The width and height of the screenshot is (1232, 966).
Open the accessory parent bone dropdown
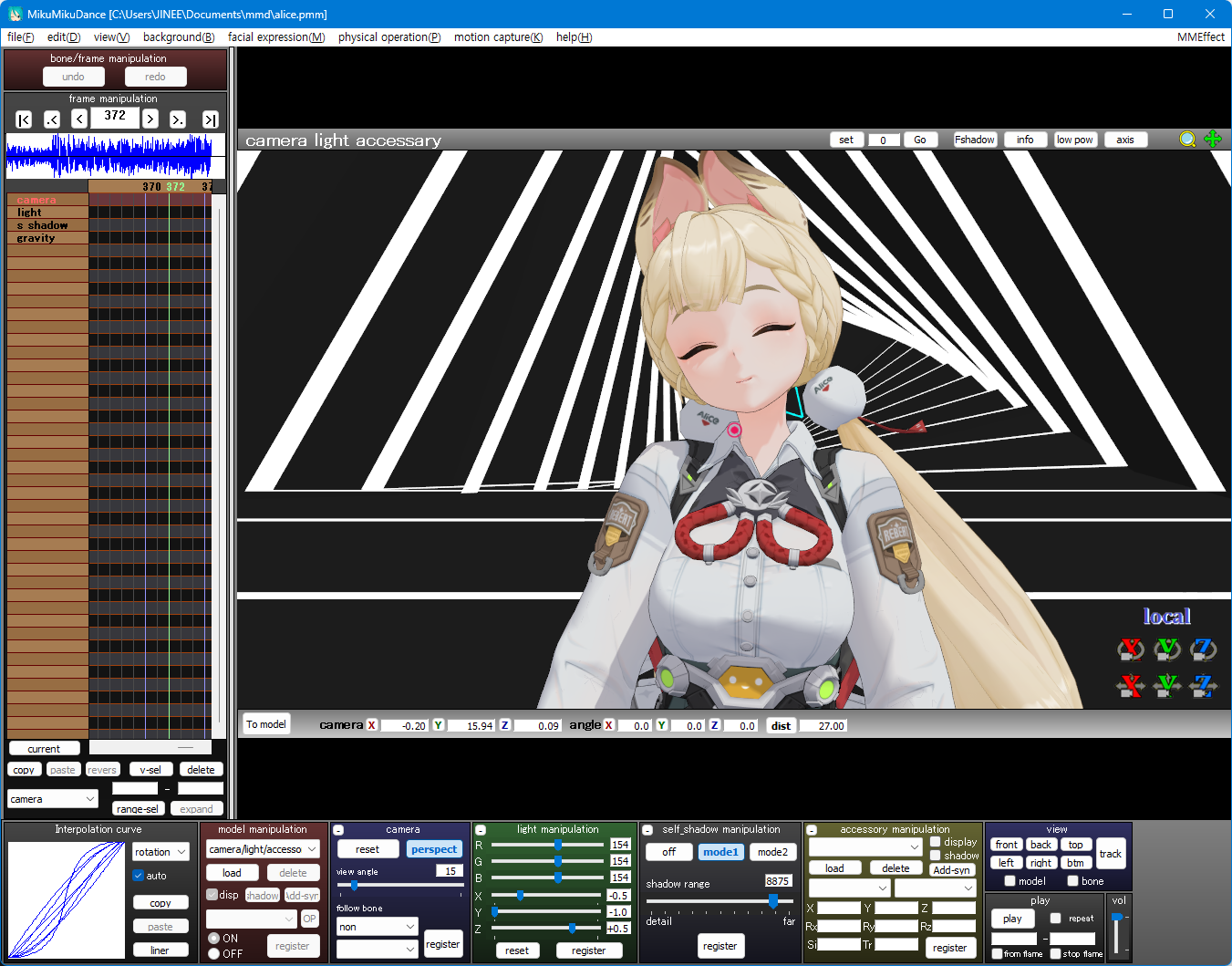pos(935,888)
